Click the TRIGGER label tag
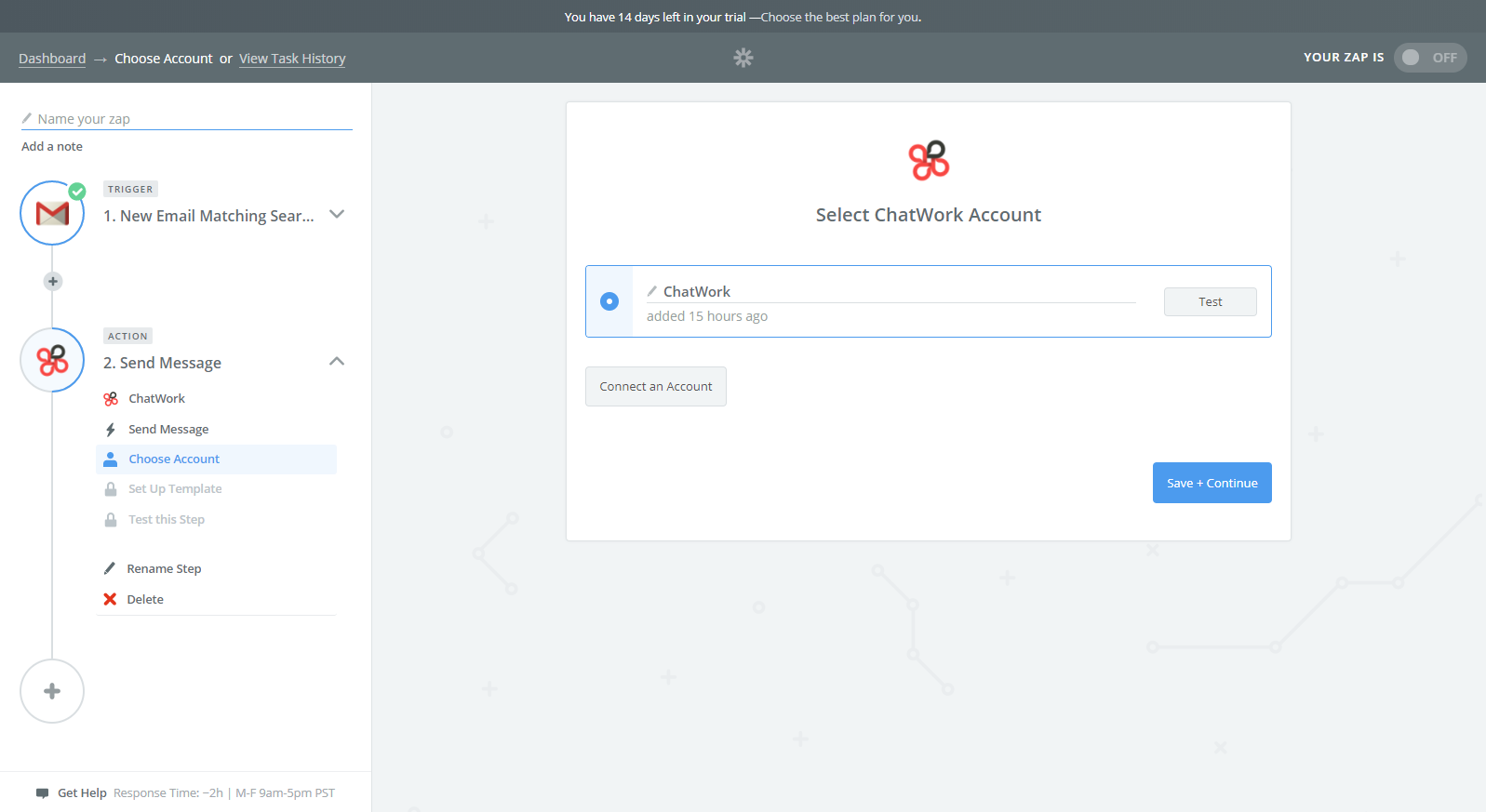1486x812 pixels. pyautogui.click(x=130, y=189)
